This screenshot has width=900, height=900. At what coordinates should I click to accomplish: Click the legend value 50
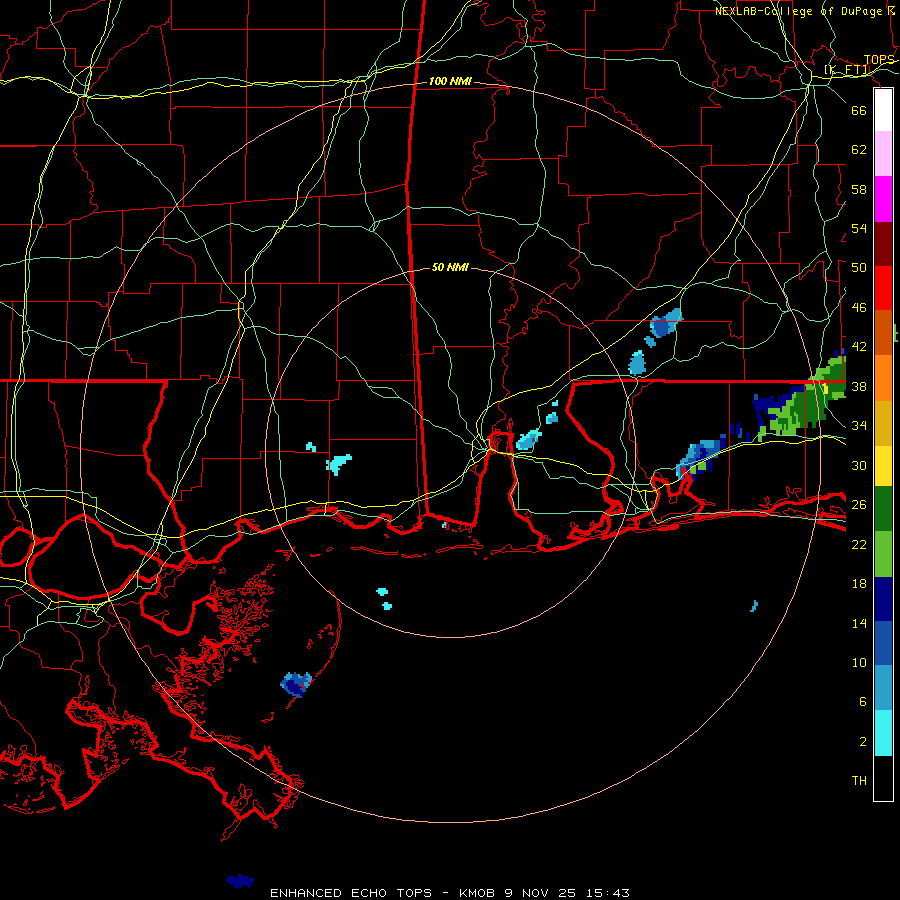pos(859,268)
